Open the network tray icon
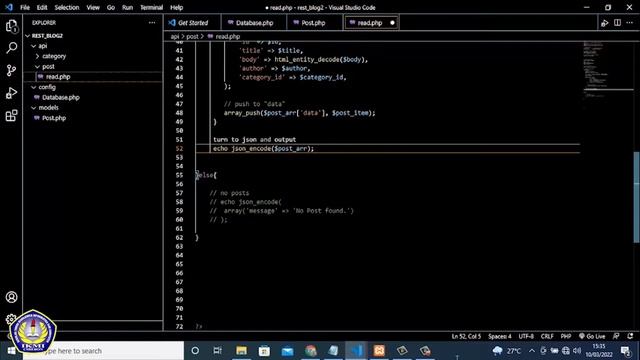Viewport: 640px width, 360px height. pyautogui.click(x=566, y=351)
